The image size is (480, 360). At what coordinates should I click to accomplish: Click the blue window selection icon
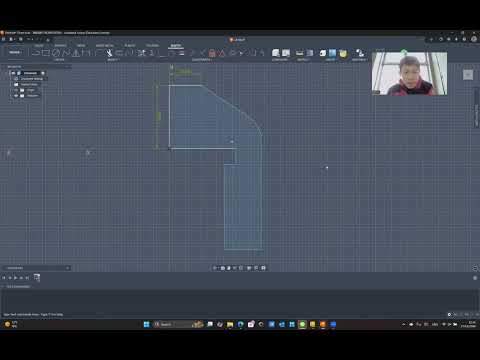[333, 53]
